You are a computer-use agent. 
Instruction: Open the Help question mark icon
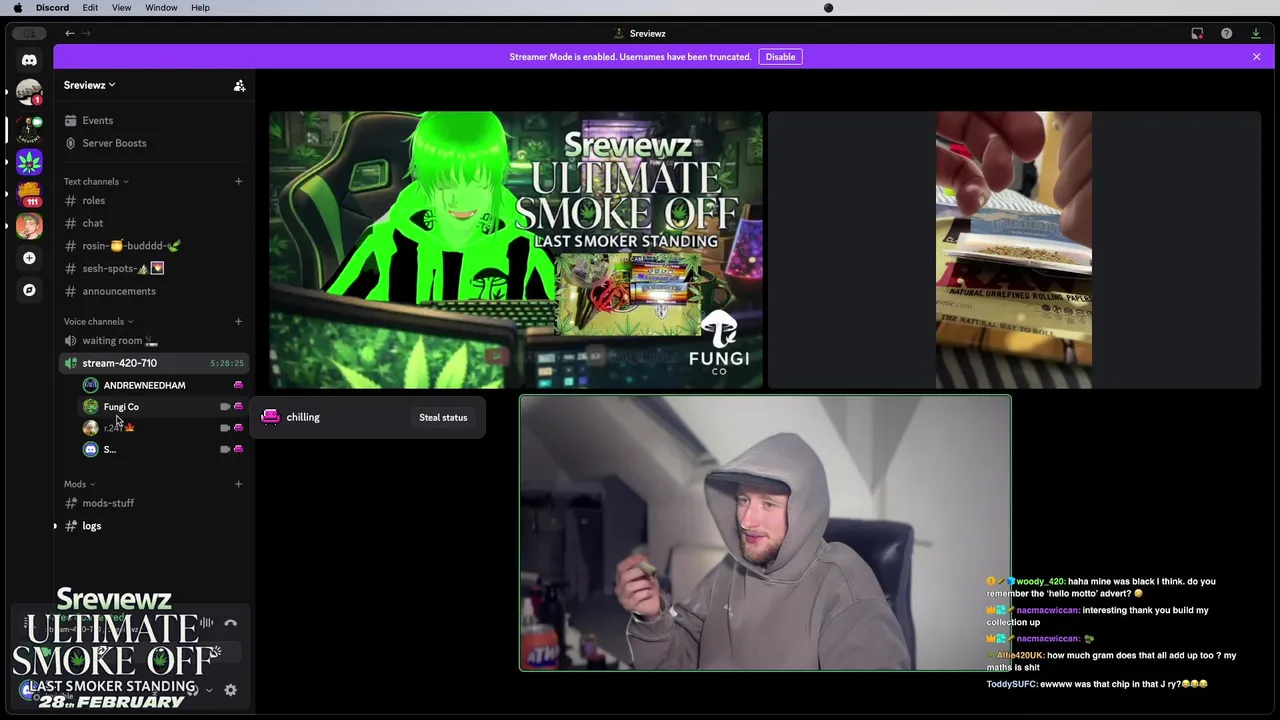click(x=1226, y=33)
